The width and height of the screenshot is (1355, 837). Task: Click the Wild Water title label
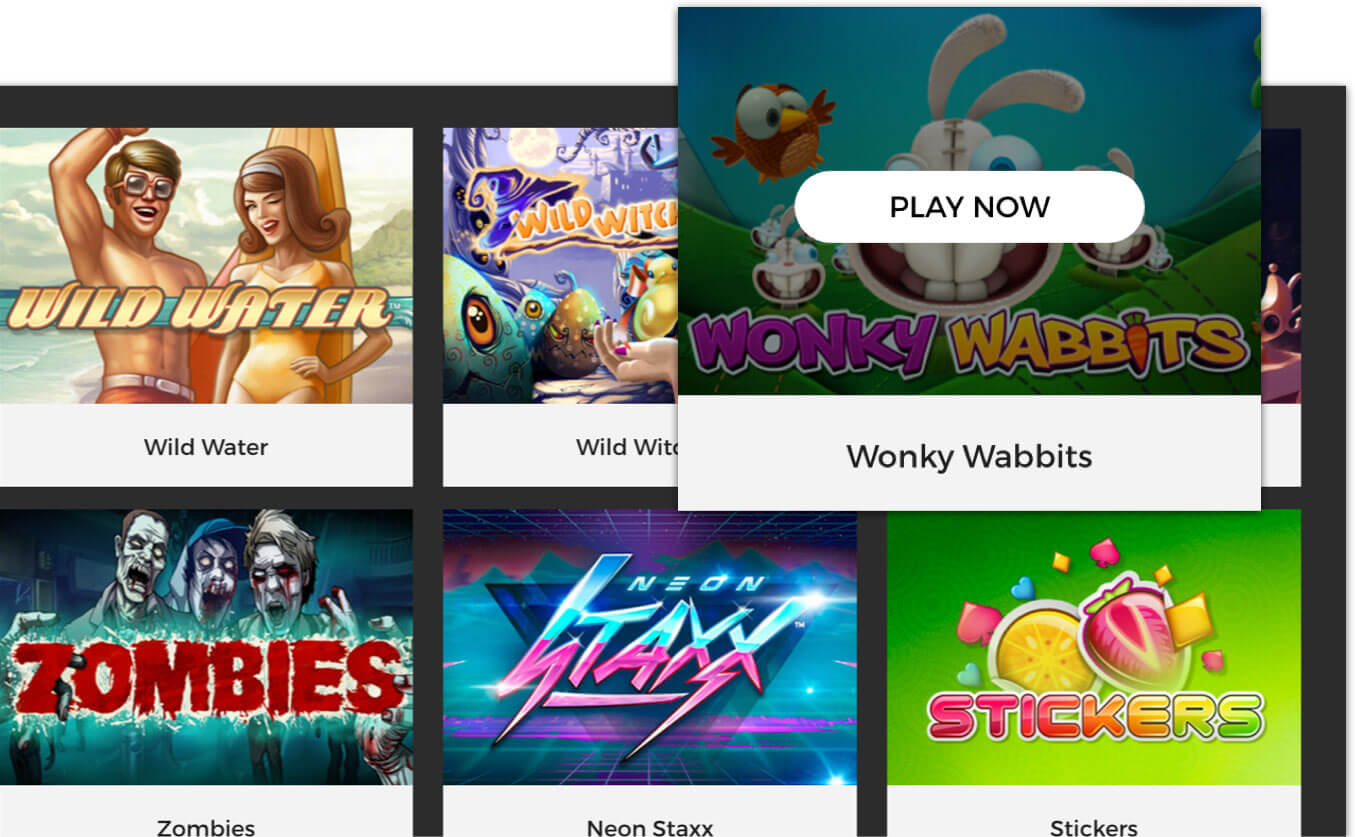(x=206, y=447)
